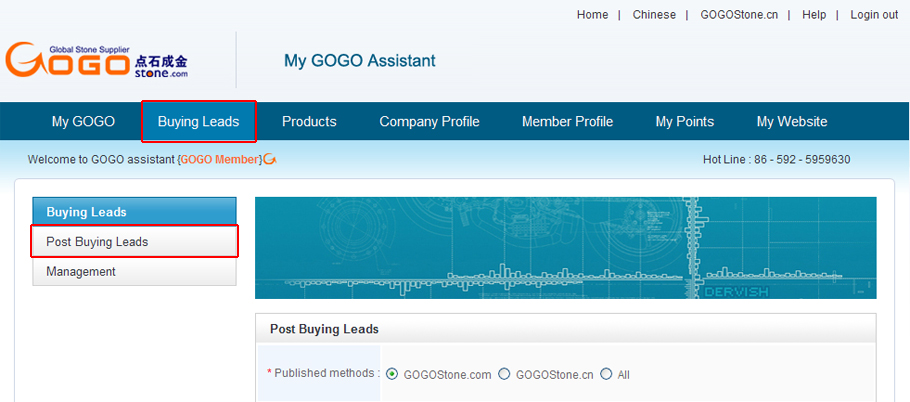This screenshot has width=910, height=402.
Task: Switch language via Chinese link
Action: 654,15
